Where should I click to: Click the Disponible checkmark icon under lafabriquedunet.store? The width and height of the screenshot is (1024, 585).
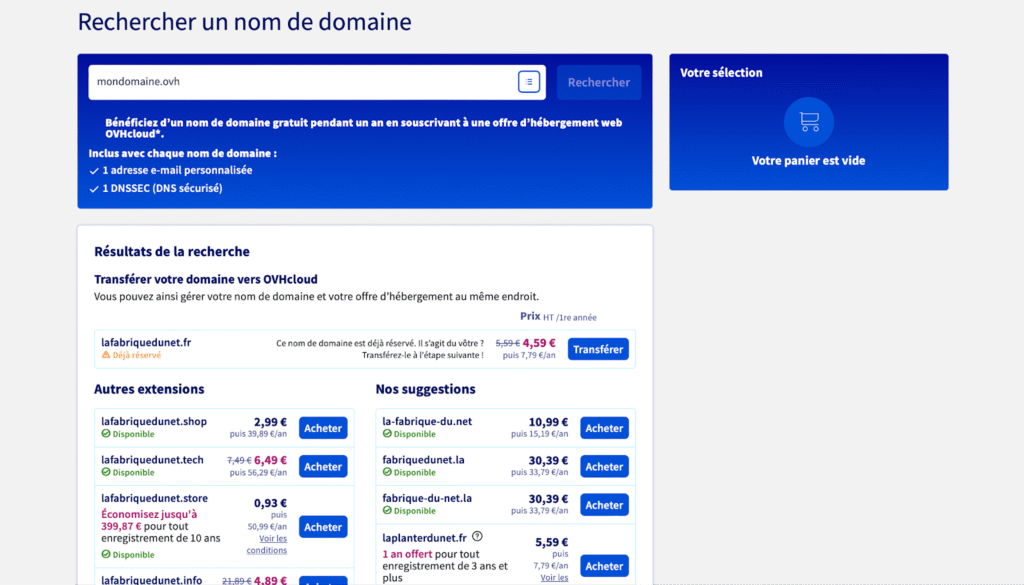tap(106, 554)
